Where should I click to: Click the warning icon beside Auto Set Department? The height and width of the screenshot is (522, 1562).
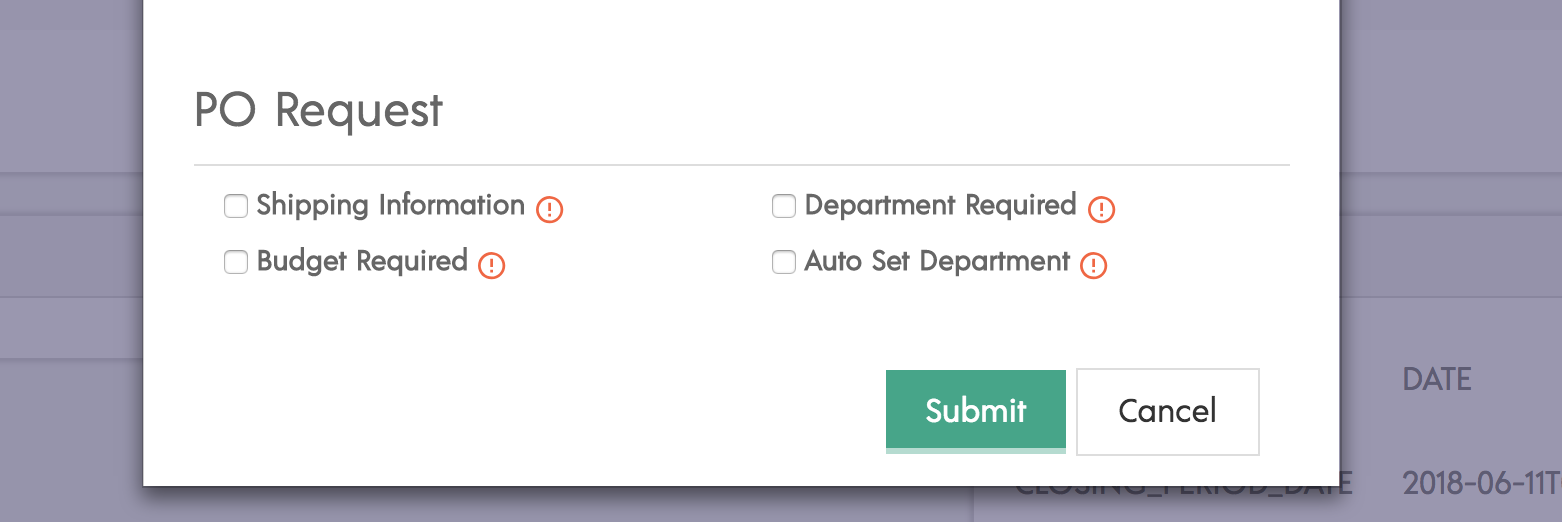(x=1094, y=266)
